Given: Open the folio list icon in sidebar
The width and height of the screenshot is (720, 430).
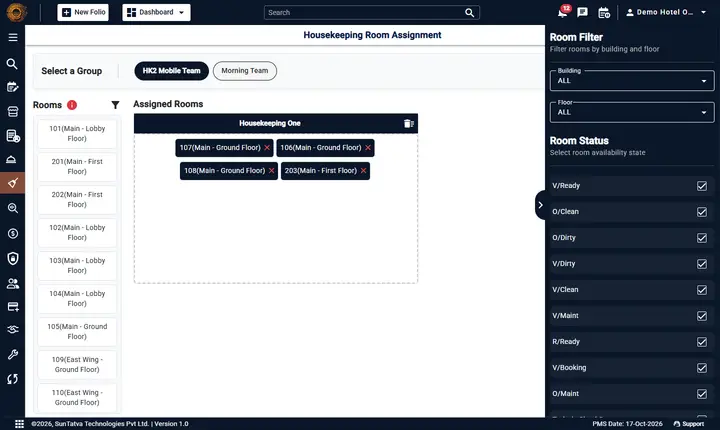Looking at the screenshot, I should (13, 136).
